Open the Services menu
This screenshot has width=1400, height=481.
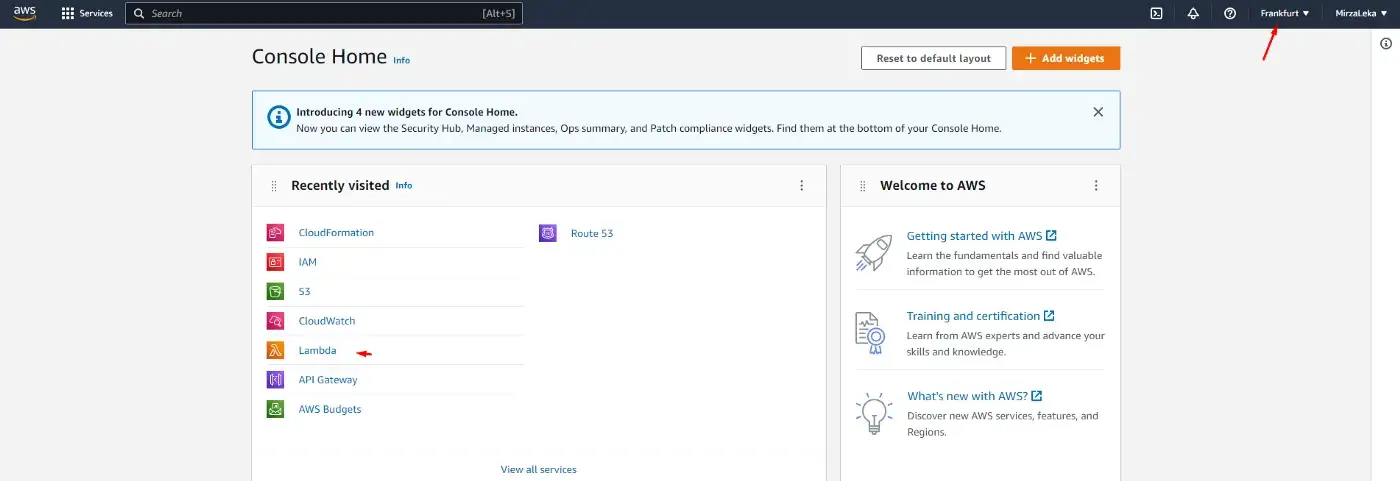pyautogui.click(x=87, y=14)
